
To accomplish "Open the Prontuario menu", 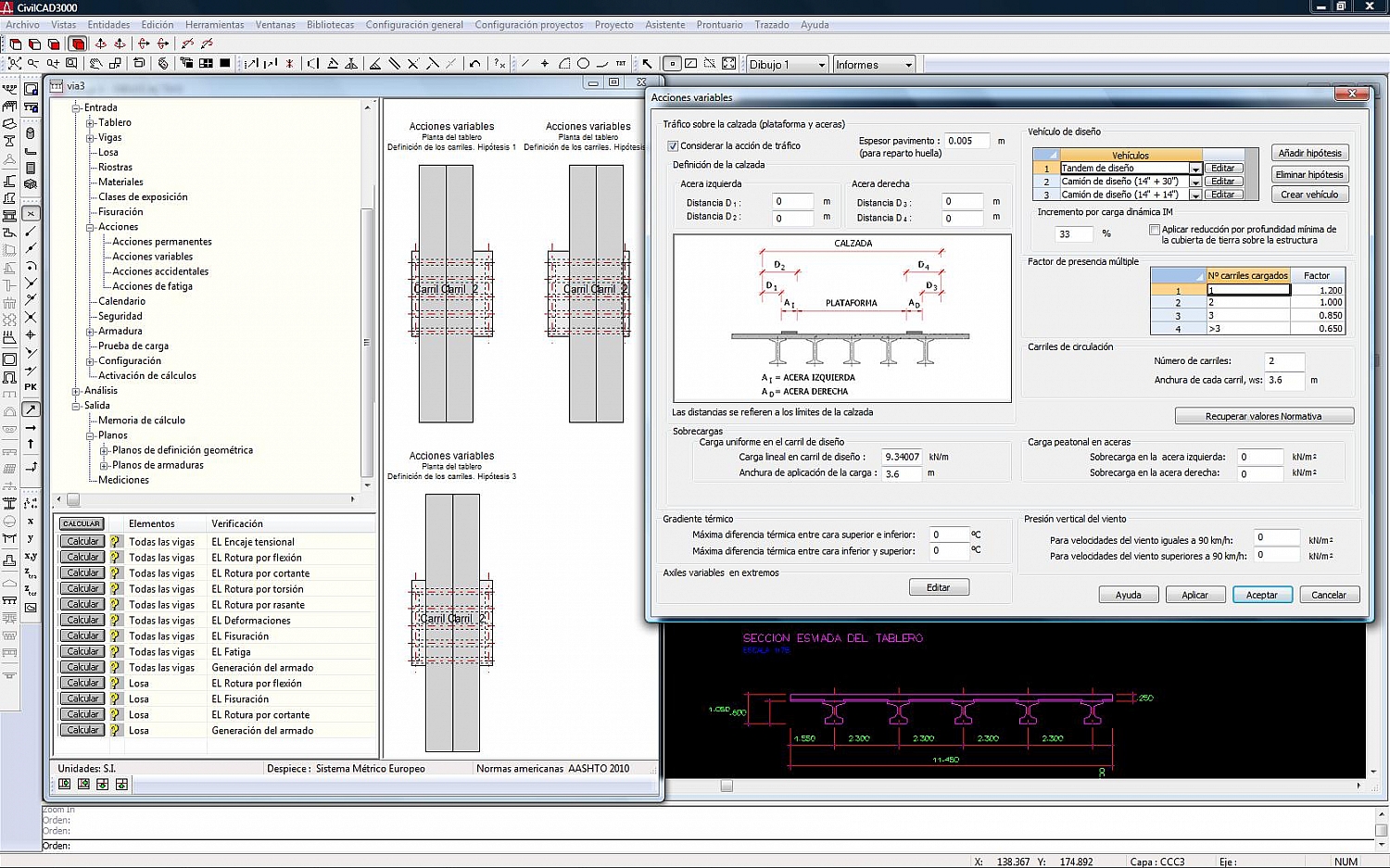I will click(x=719, y=25).
